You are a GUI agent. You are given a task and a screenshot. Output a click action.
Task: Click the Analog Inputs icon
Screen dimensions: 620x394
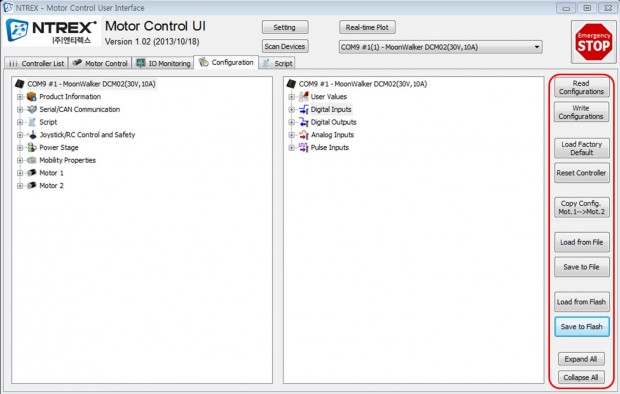303,135
